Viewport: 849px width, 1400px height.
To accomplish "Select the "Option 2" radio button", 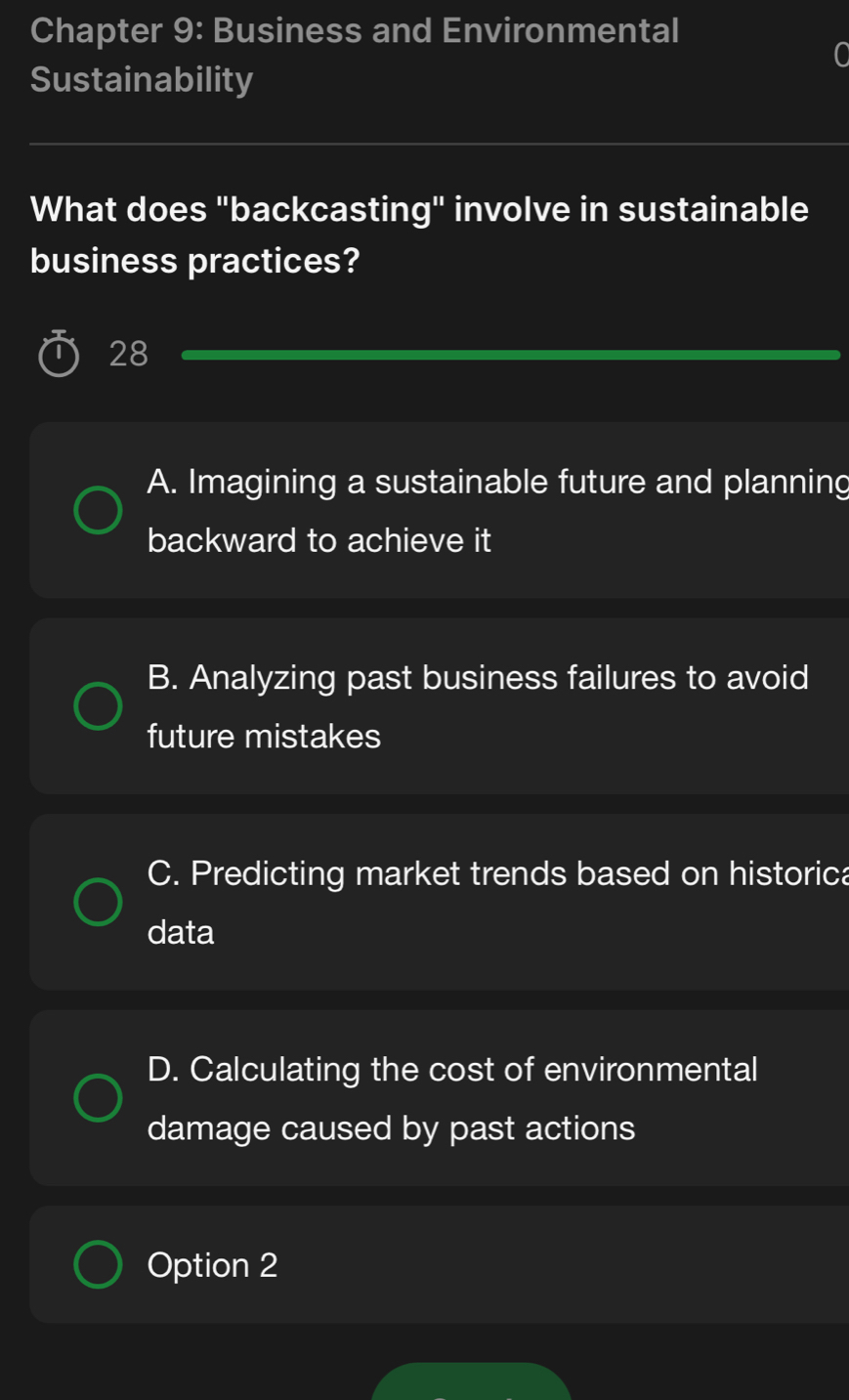I will (99, 1265).
